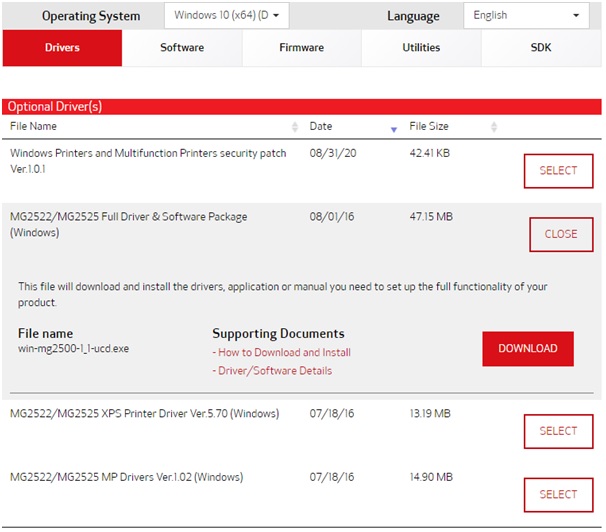606x532 pixels.
Task: Select the Windows Printers security patch
Action: point(558,171)
